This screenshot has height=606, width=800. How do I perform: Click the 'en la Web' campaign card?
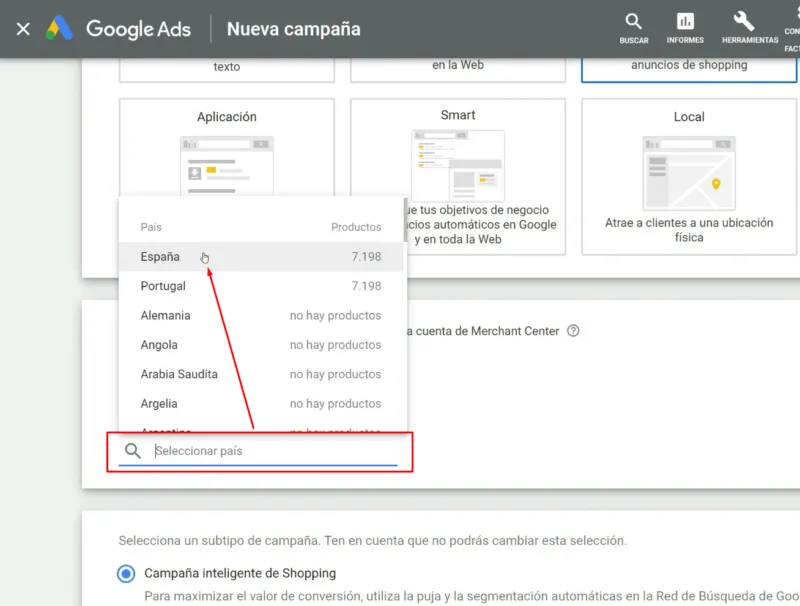(458, 70)
